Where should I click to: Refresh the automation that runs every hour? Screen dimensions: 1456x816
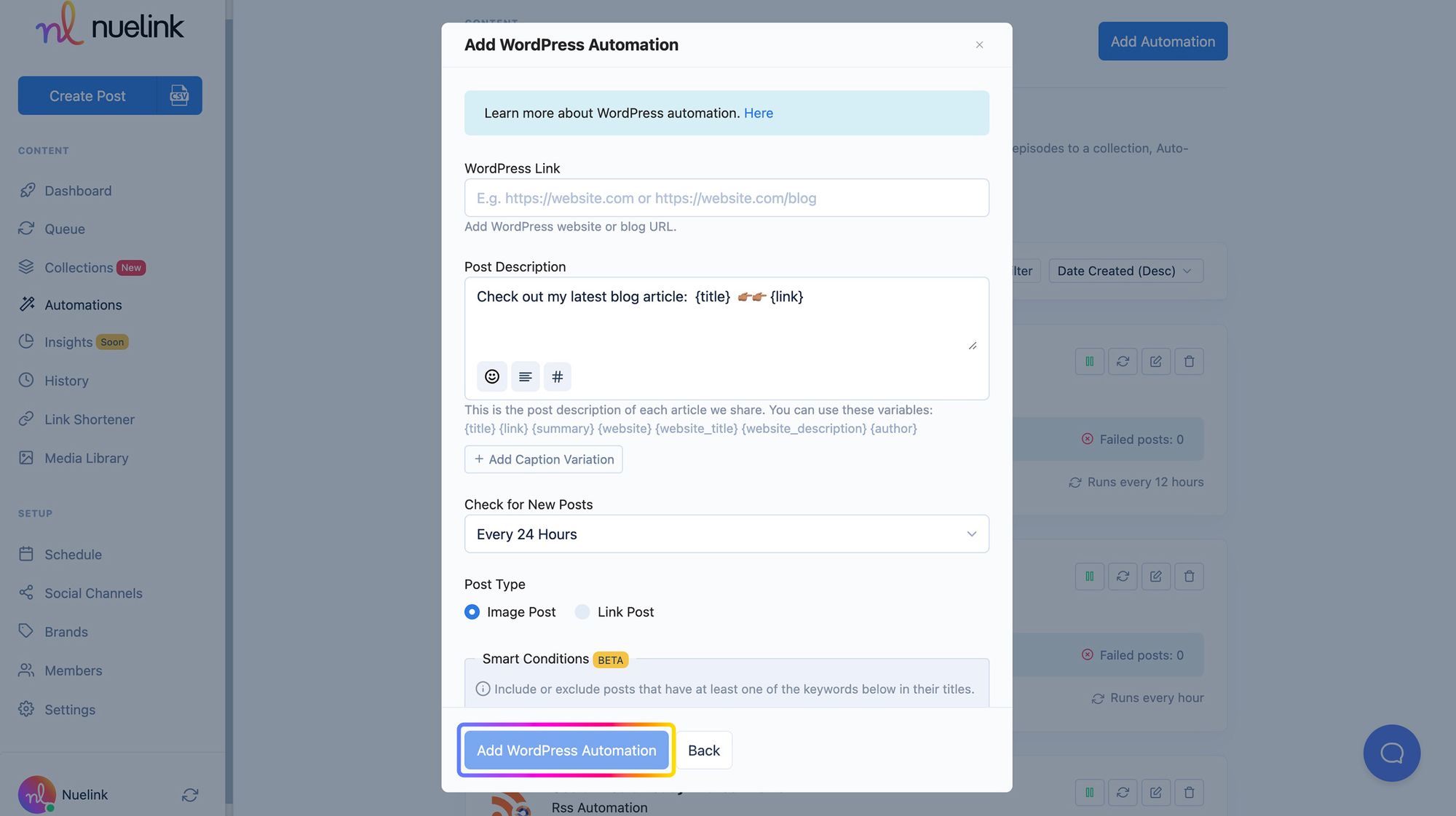coord(1123,577)
